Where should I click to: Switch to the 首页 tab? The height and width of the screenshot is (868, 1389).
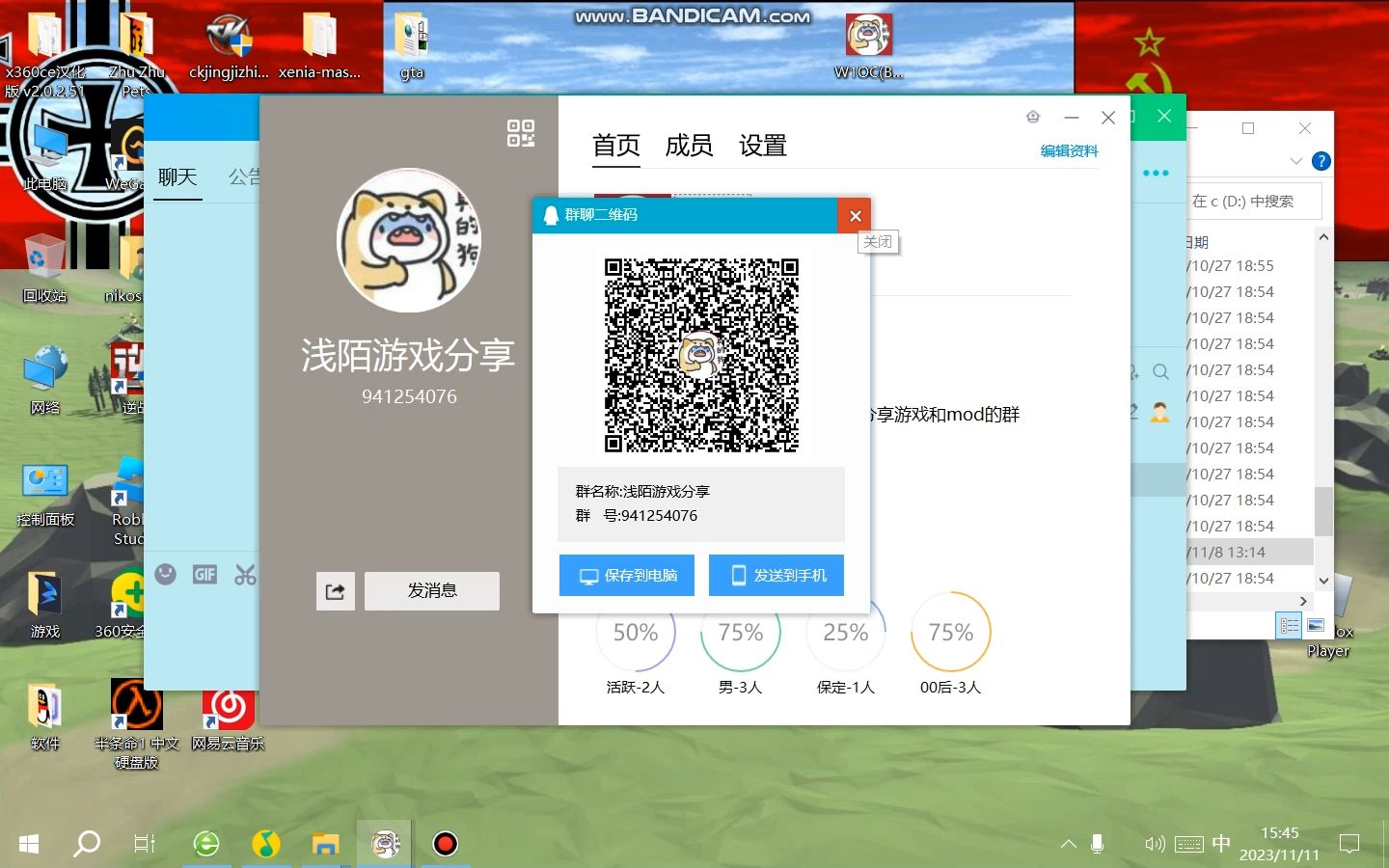coord(616,147)
